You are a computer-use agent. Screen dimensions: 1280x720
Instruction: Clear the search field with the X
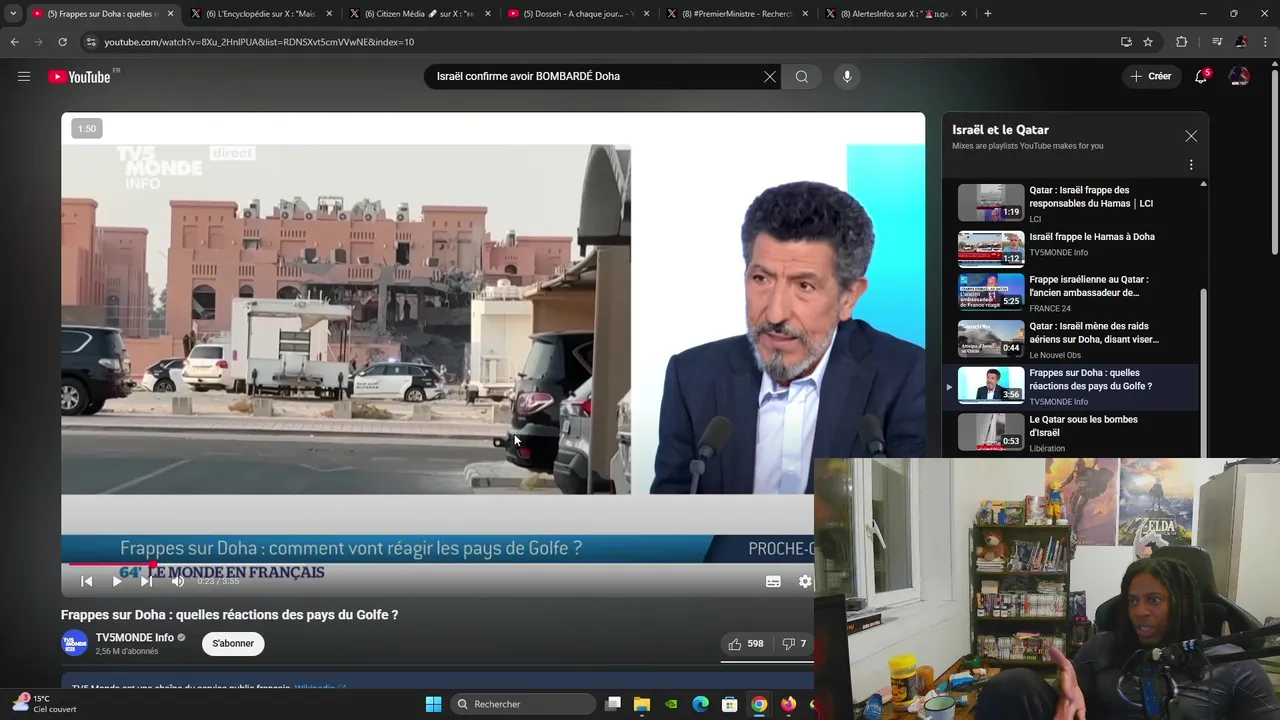click(x=770, y=76)
